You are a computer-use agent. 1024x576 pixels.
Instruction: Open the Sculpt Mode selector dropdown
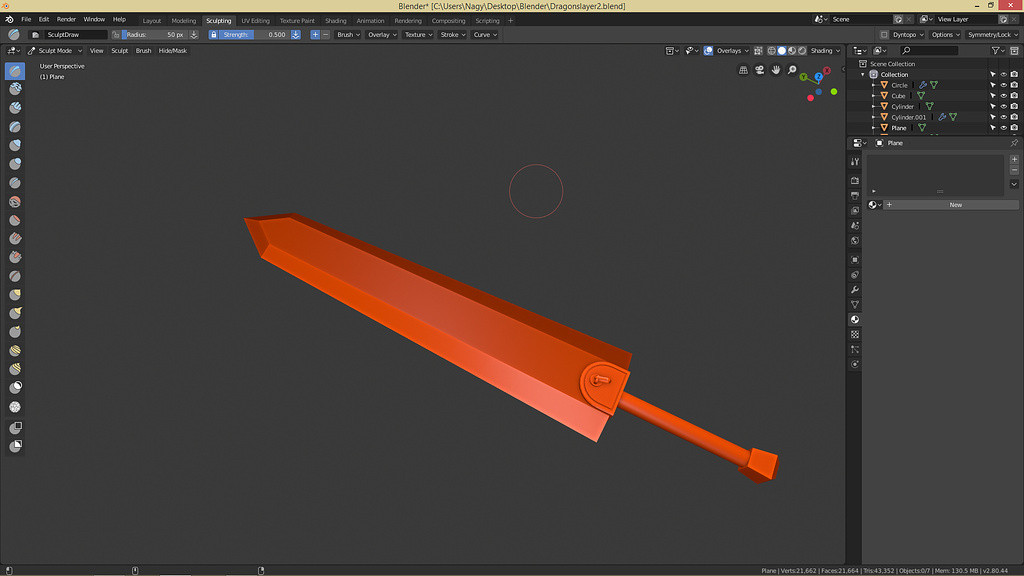click(x=55, y=50)
